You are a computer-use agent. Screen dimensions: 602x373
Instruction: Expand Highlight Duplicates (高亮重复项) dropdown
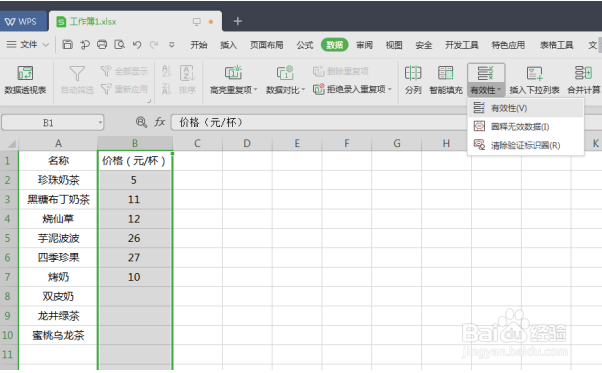coord(256,89)
